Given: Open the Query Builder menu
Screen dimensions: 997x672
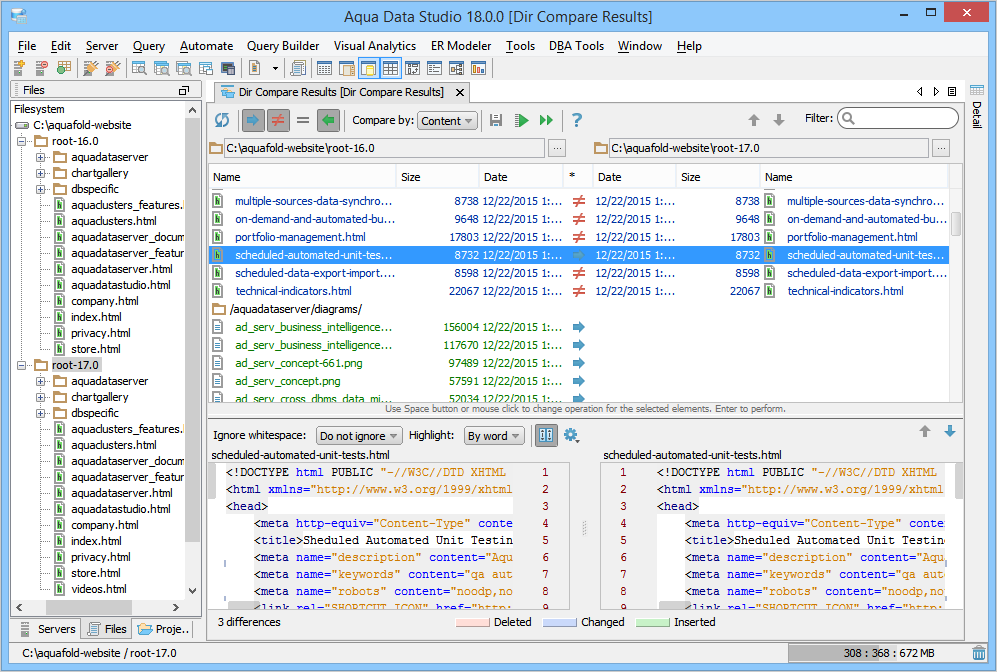Looking at the screenshot, I should [x=283, y=46].
